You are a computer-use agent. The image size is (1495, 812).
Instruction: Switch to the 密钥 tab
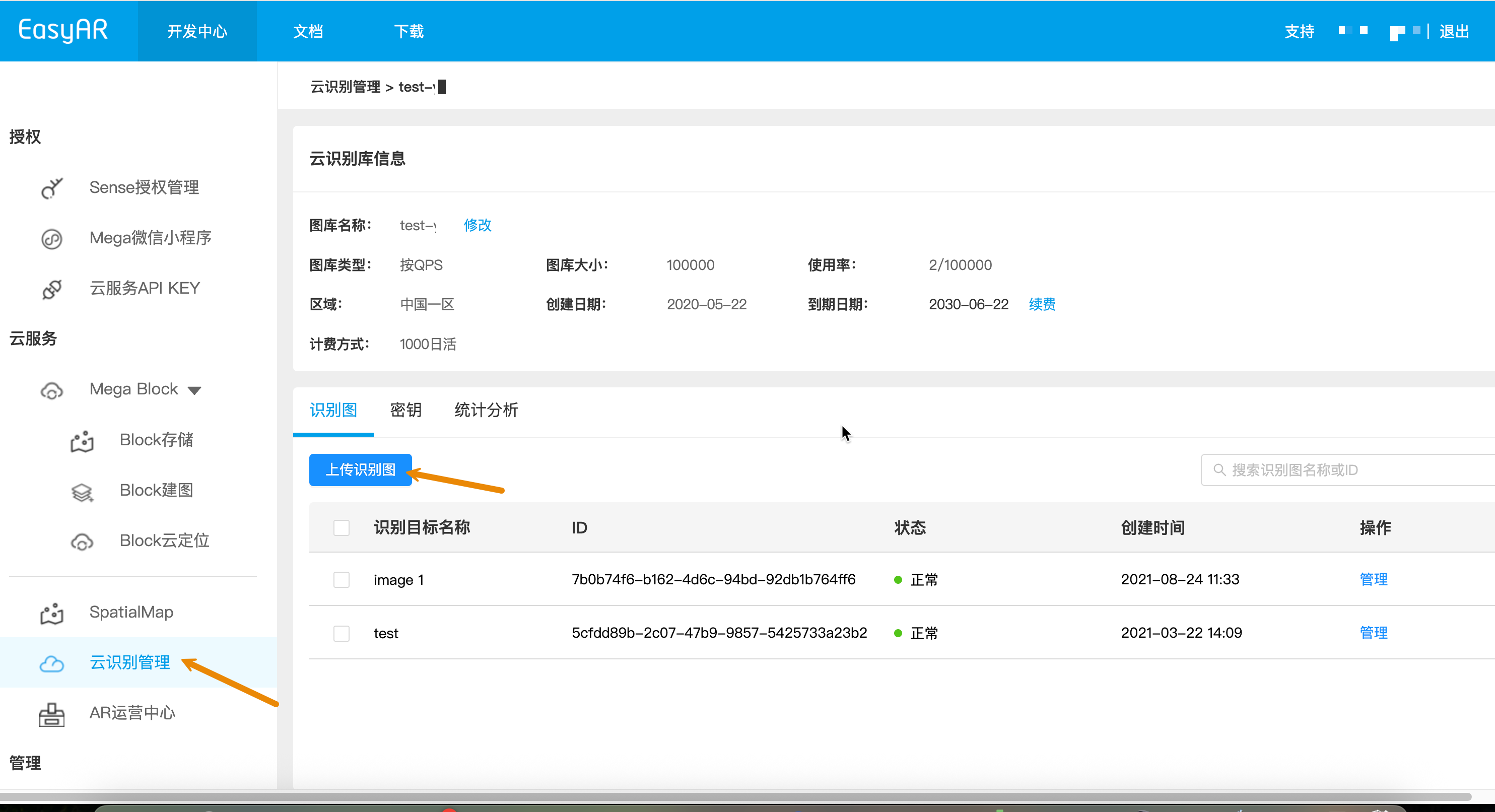(x=405, y=410)
